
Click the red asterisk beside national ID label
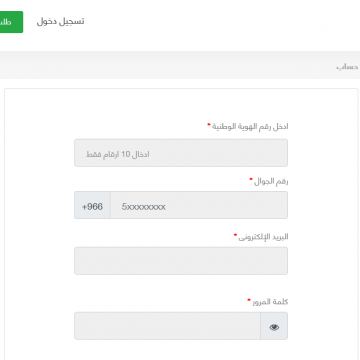tap(209, 125)
